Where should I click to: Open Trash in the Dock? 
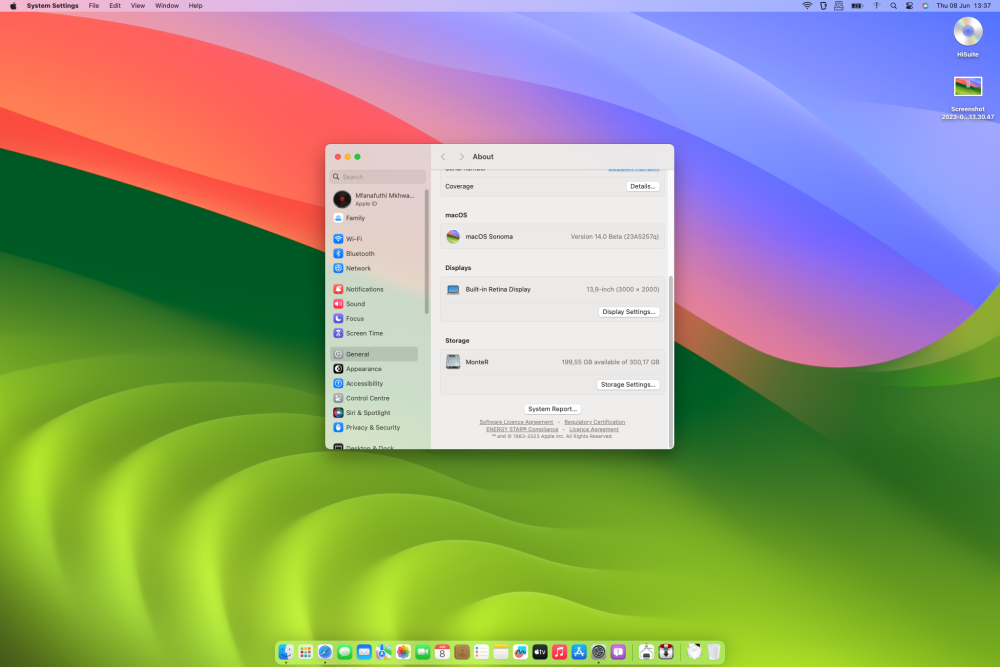coord(714,652)
